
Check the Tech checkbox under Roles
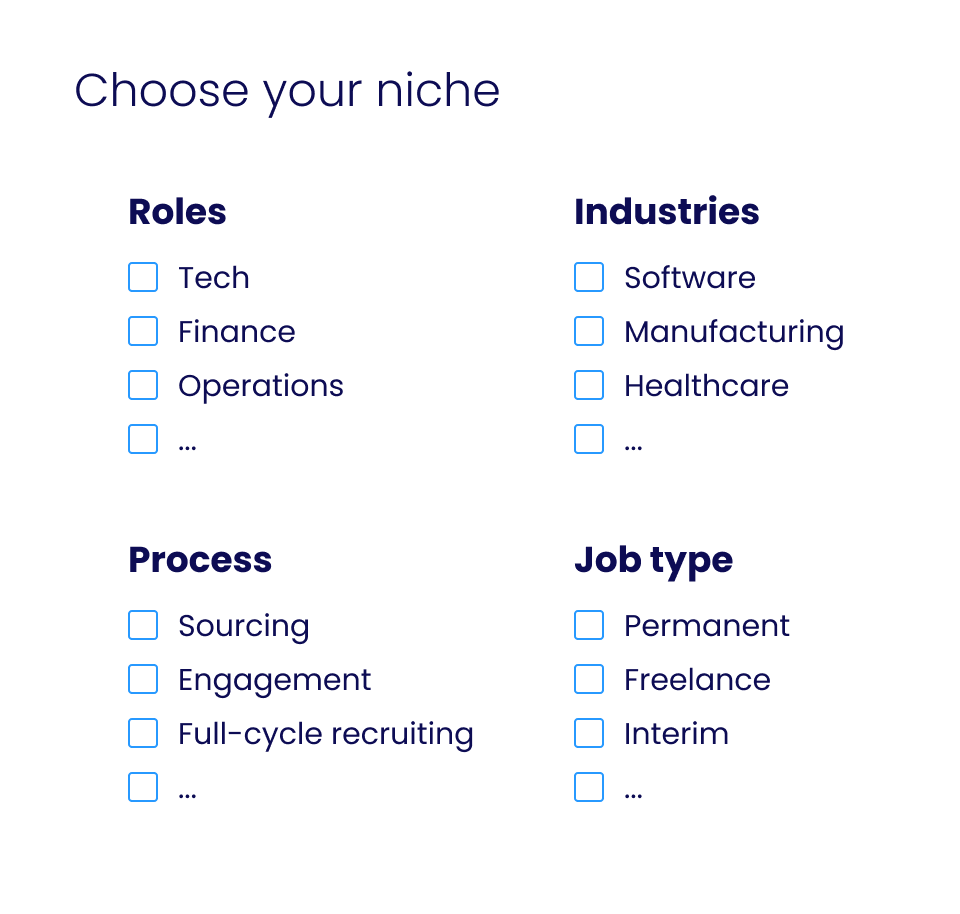click(x=143, y=277)
